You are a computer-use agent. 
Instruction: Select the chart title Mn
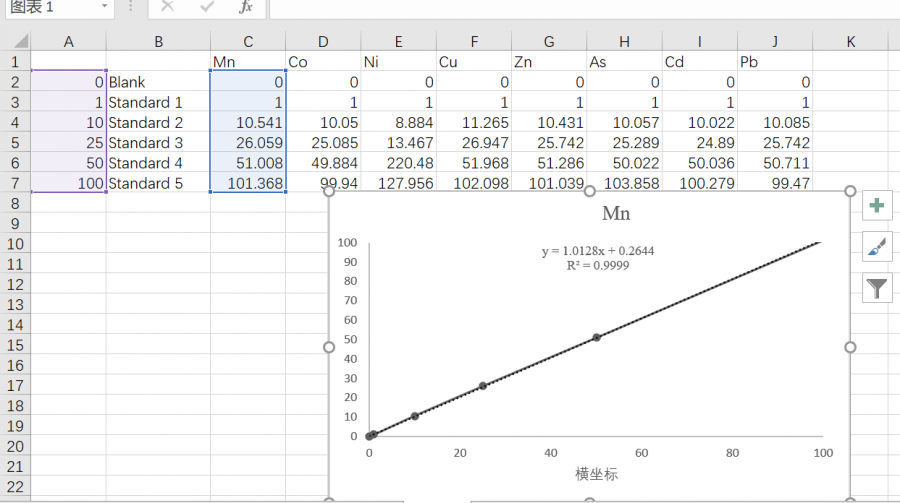(x=616, y=214)
